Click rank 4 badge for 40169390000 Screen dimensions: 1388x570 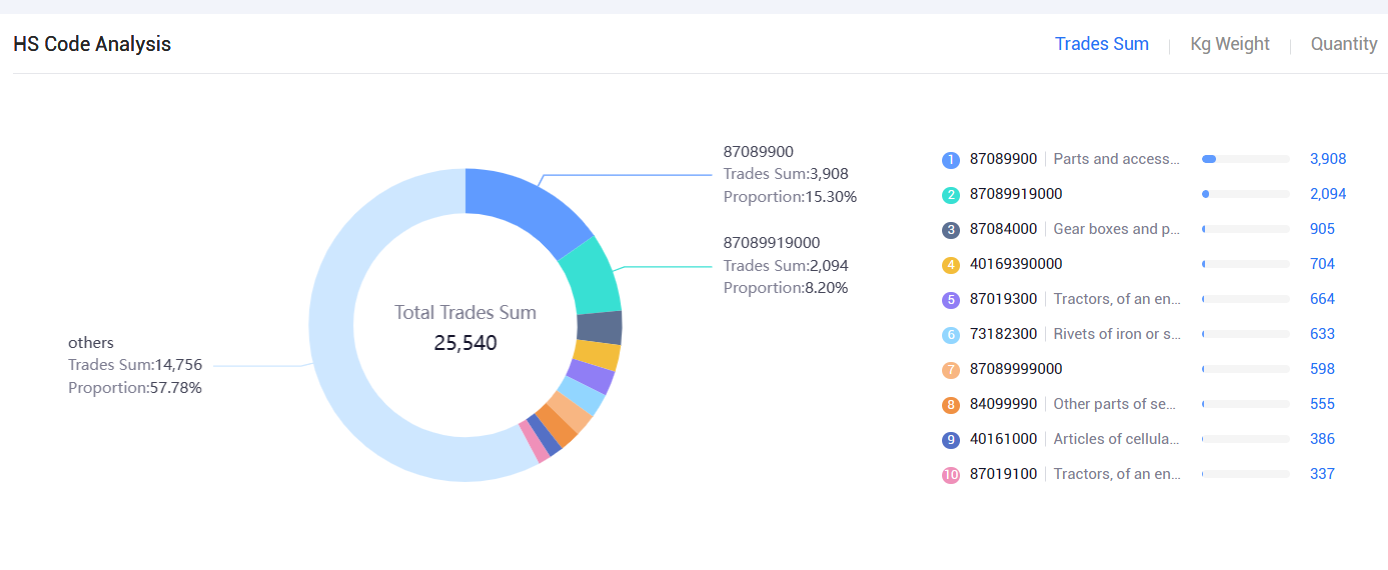pos(951,265)
